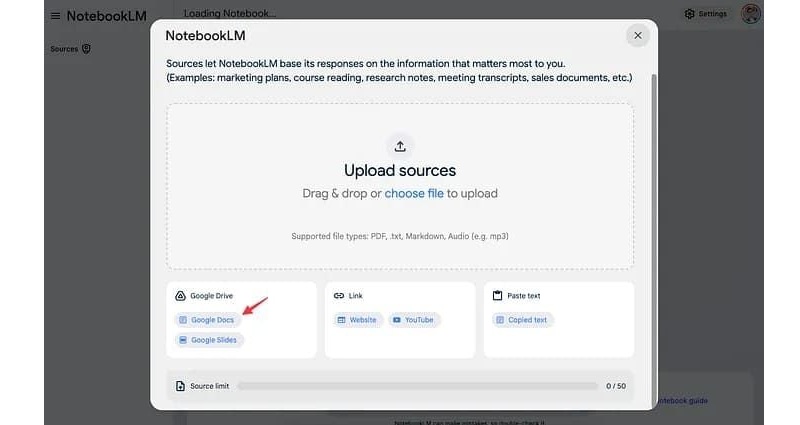This screenshot has height=425, width=800.
Task: Click the Google Drive icon
Action: 180,296
